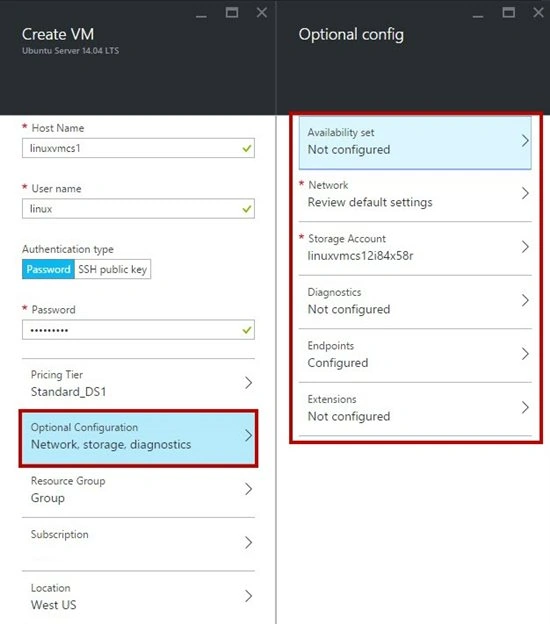Select Password authentication type
Viewport: 550px width, 624px height.
pos(48,269)
